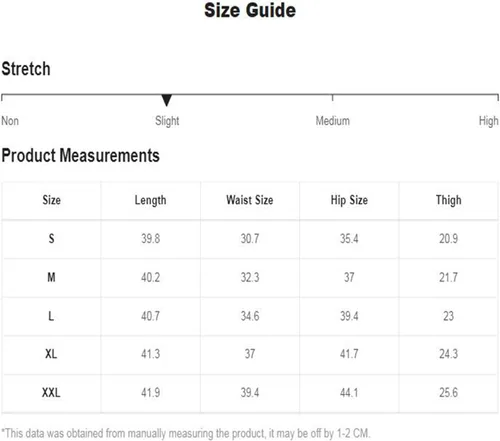Viewport: 500px width, 441px height.
Task: Select the High stretch label
Action: (489, 121)
